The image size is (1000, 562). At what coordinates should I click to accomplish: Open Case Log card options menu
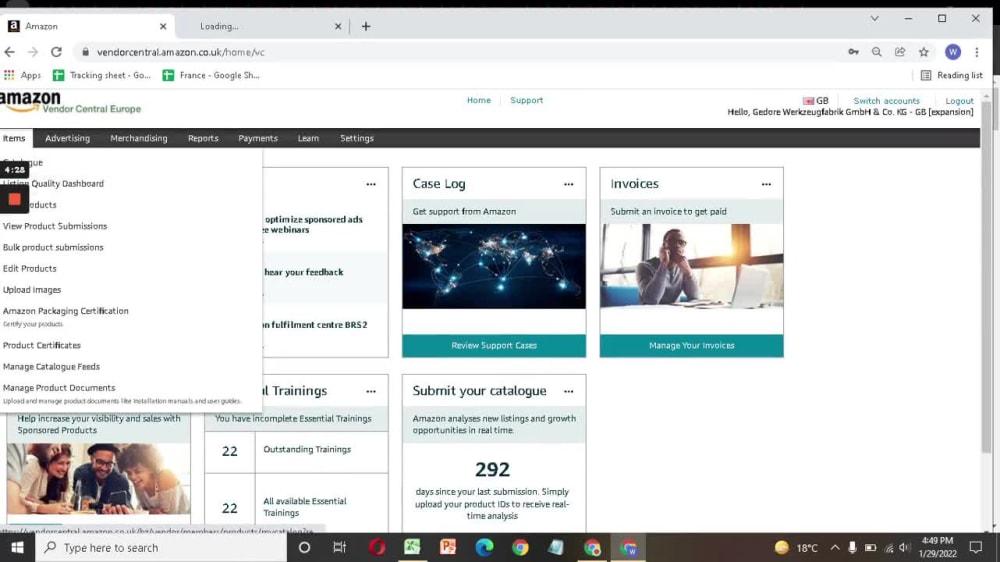pyautogui.click(x=568, y=184)
